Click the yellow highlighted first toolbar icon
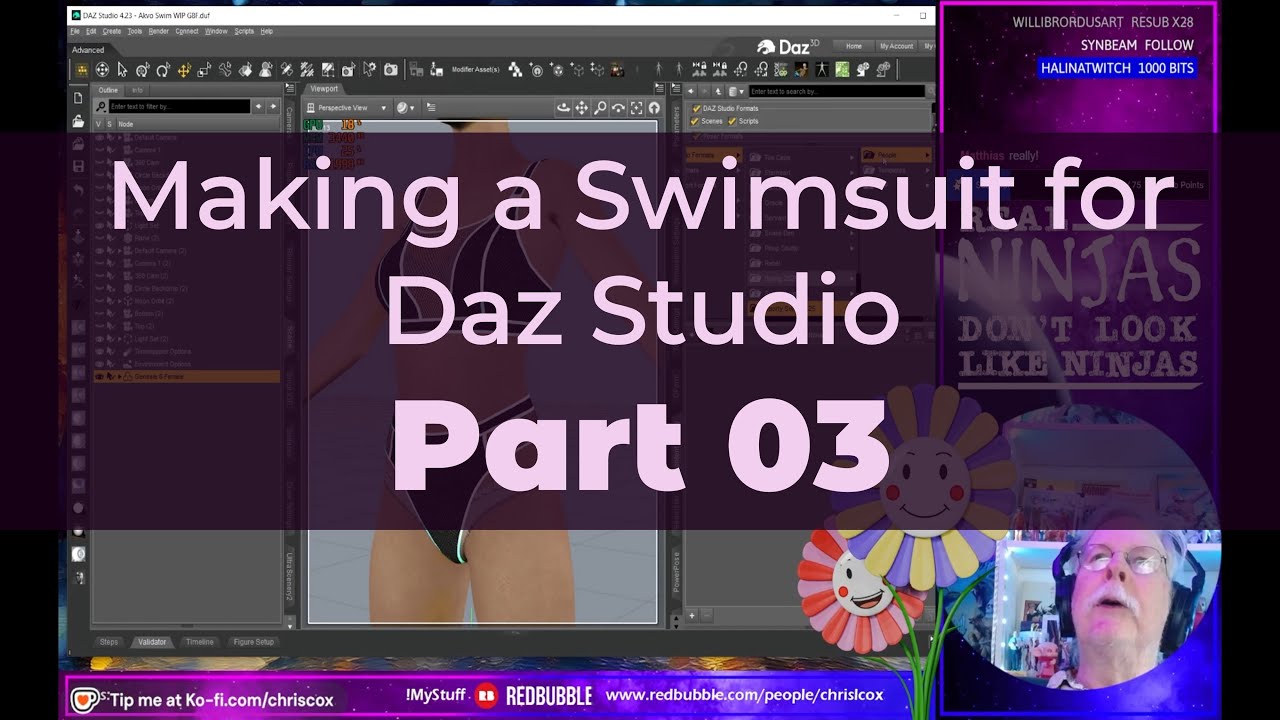The height and width of the screenshot is (720, 1280). tap(82, 70)
